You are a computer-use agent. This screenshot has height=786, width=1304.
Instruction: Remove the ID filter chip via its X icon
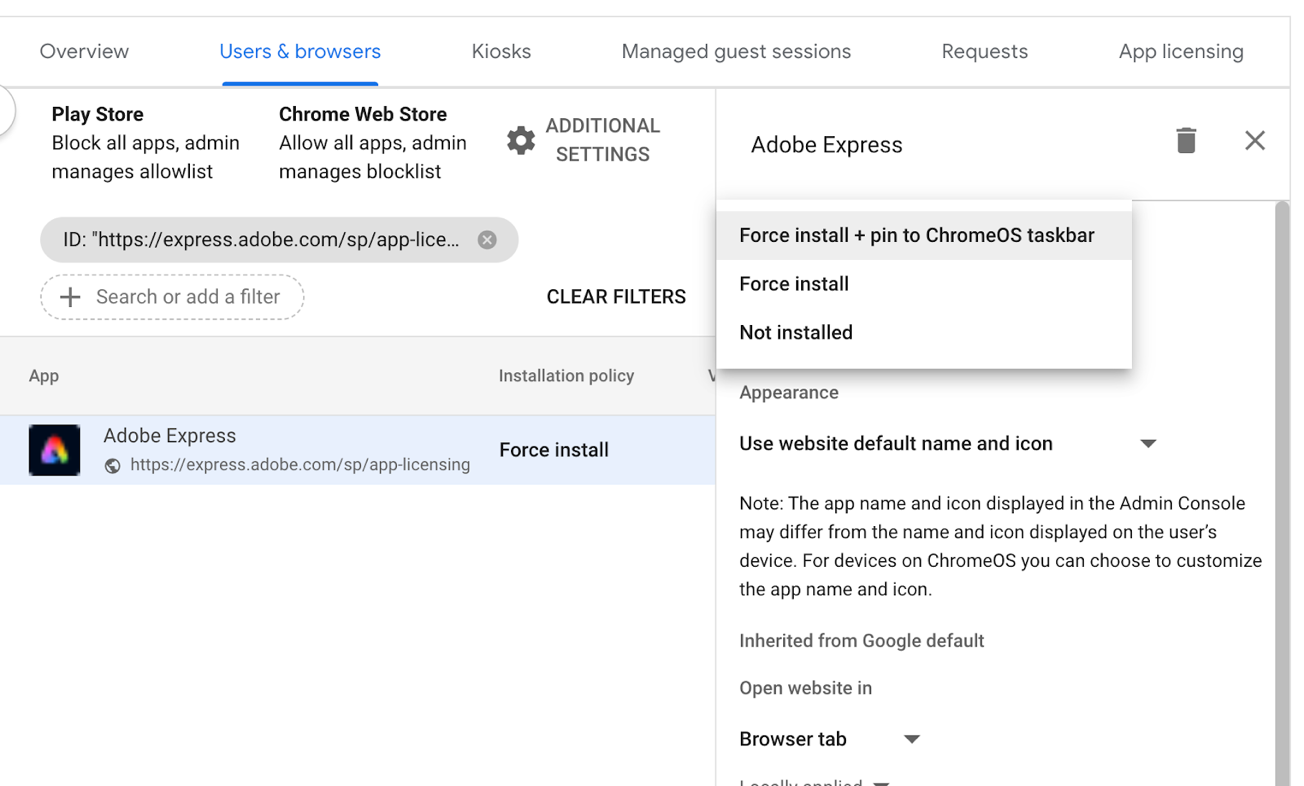pyautogui.click(x=487, y=239)
